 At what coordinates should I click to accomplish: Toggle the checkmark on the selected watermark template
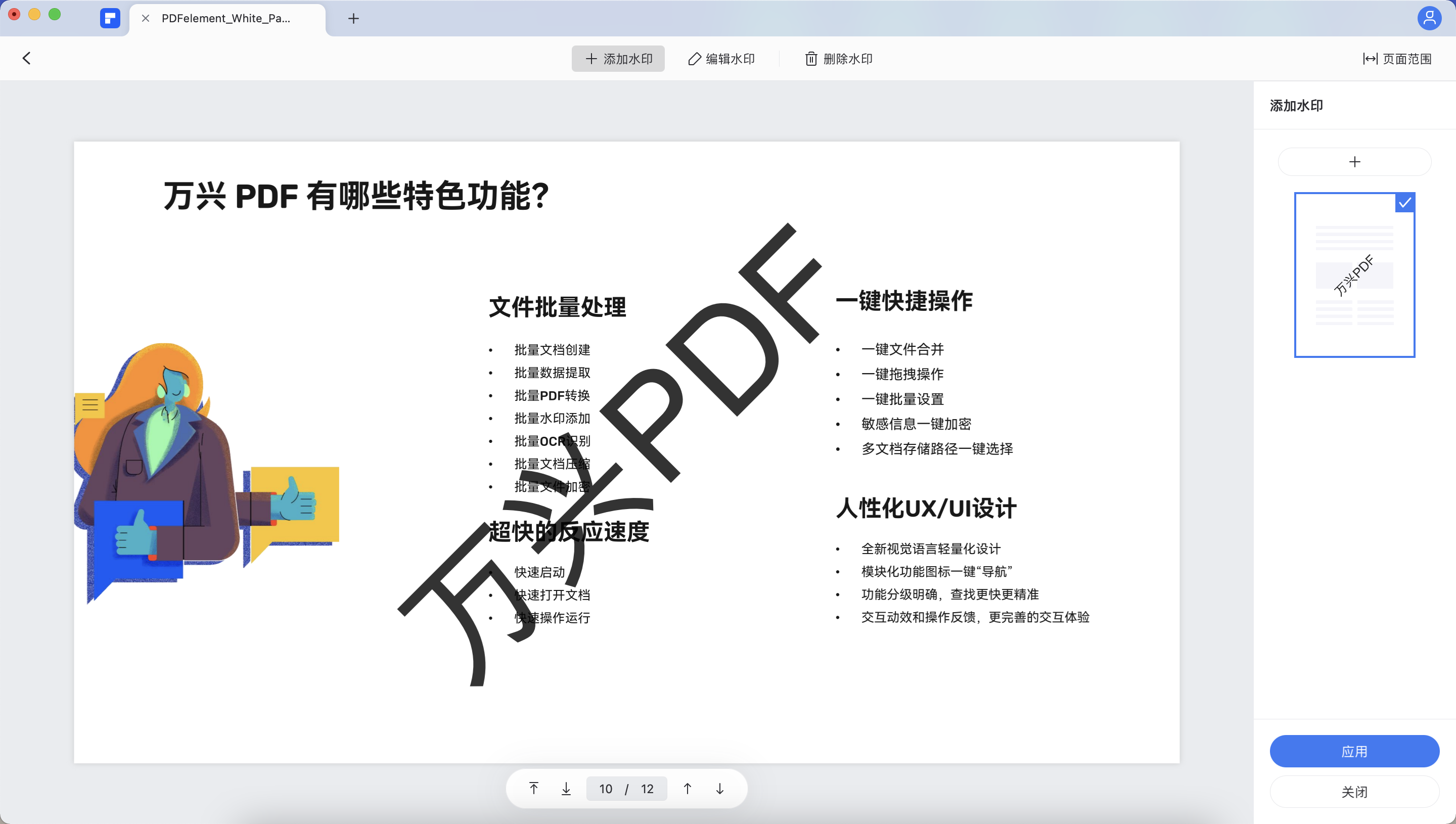(1404, 203)
